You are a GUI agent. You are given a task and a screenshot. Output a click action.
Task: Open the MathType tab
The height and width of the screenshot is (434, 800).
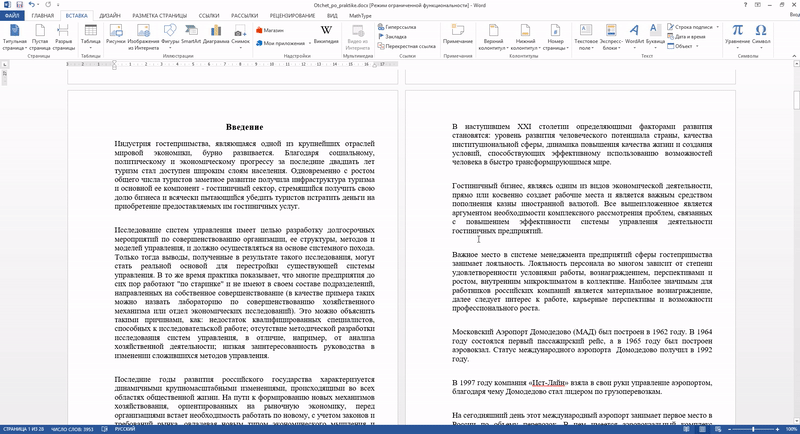pyautogui.click(x=360, y=16)
